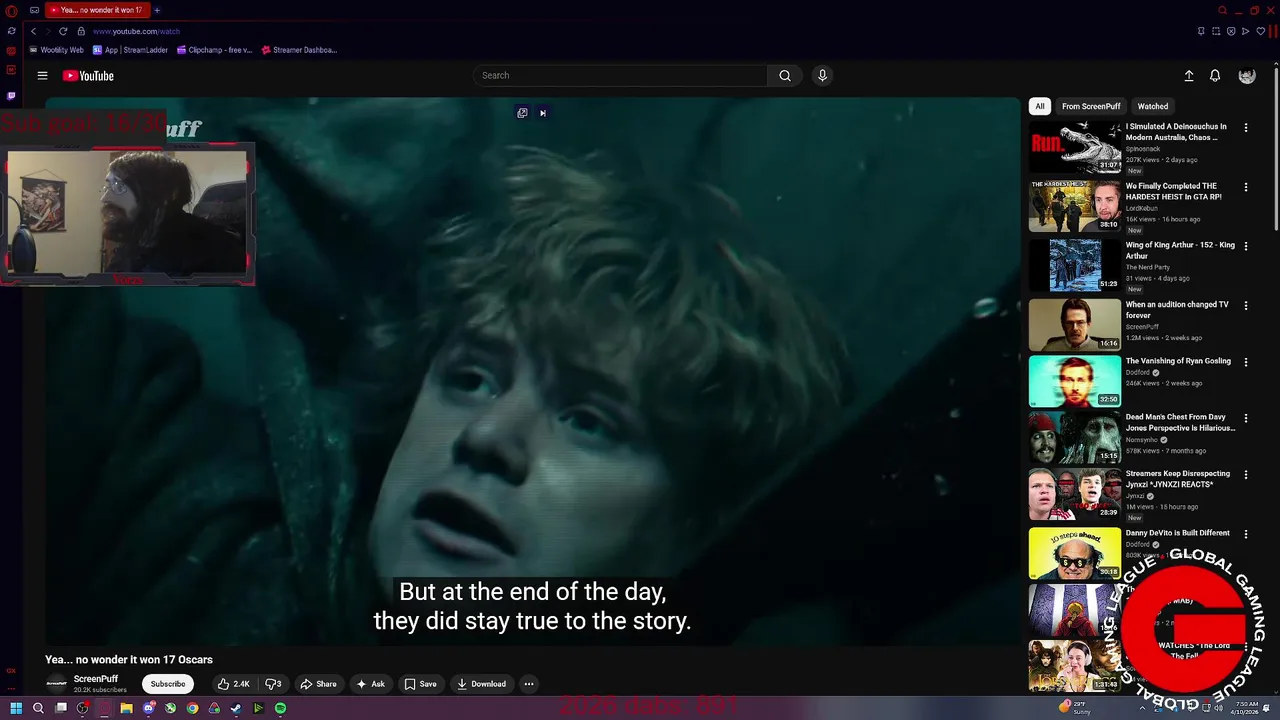Open Chrome from taskbar
The height and width of the screenshot is (720, 1280).
[x=192, y=708]
